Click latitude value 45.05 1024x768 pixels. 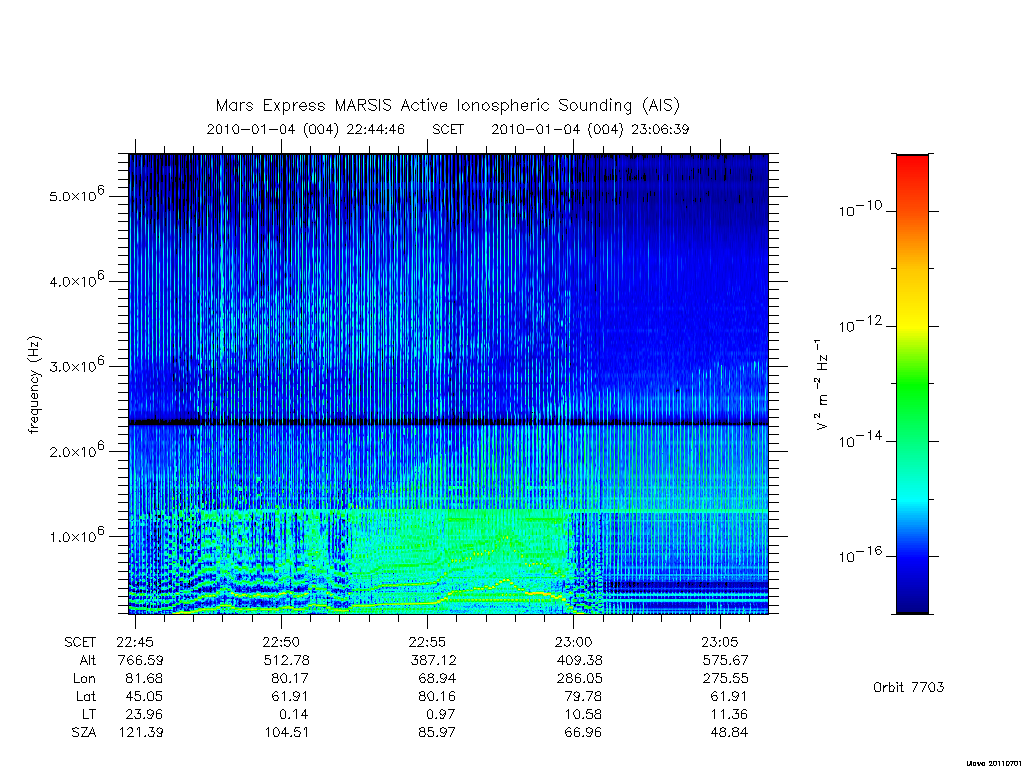[143, 696]
